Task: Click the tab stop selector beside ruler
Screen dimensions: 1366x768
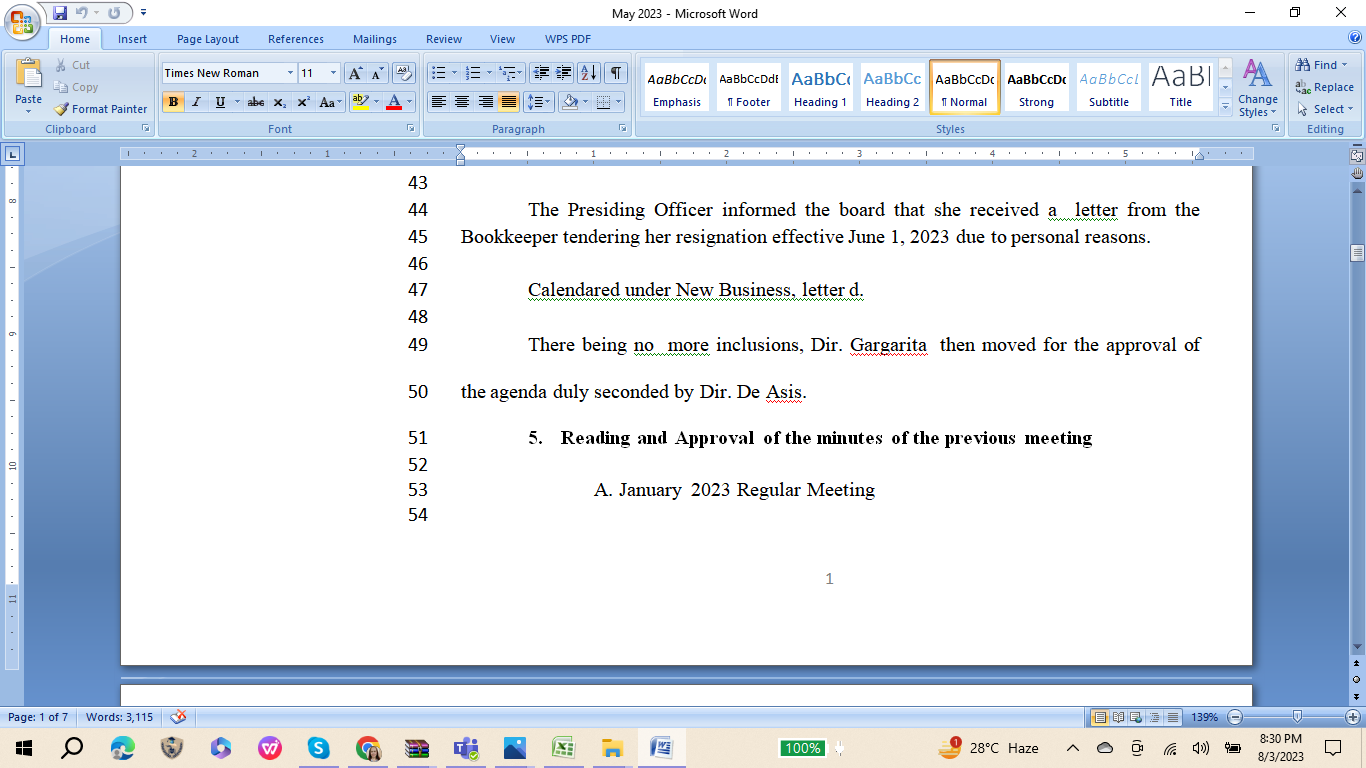Action: coord(12,154)
